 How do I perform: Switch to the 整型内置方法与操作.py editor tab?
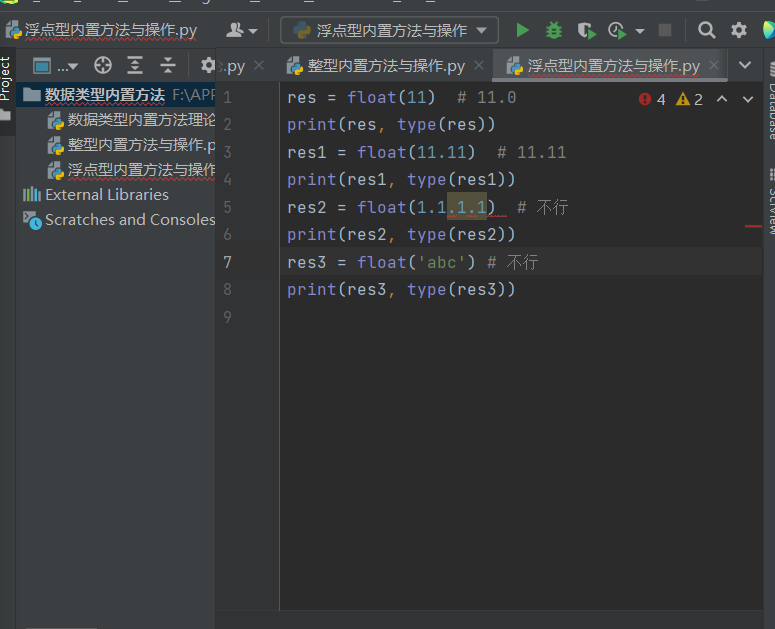[x=386, y=66]
